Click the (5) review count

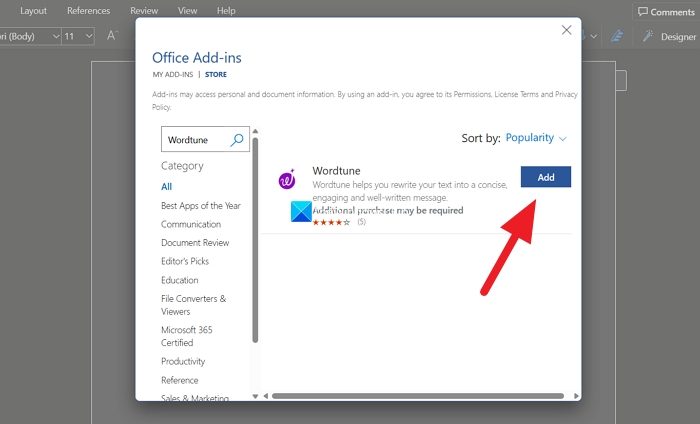click(x=361, y=222)
